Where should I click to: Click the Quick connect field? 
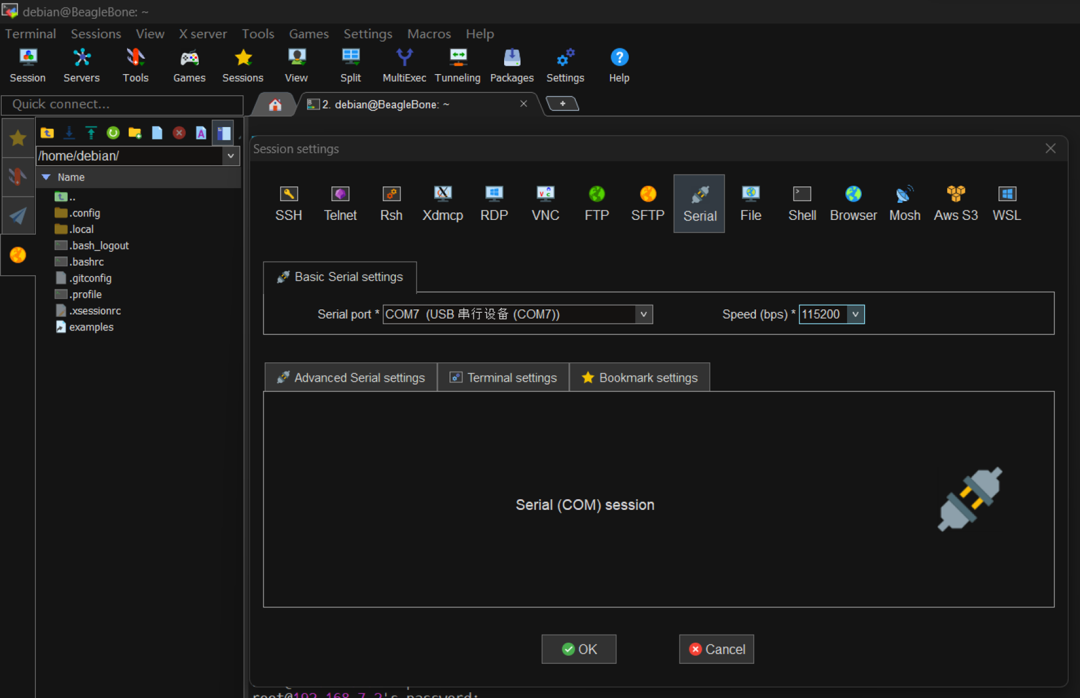point(123,104)
